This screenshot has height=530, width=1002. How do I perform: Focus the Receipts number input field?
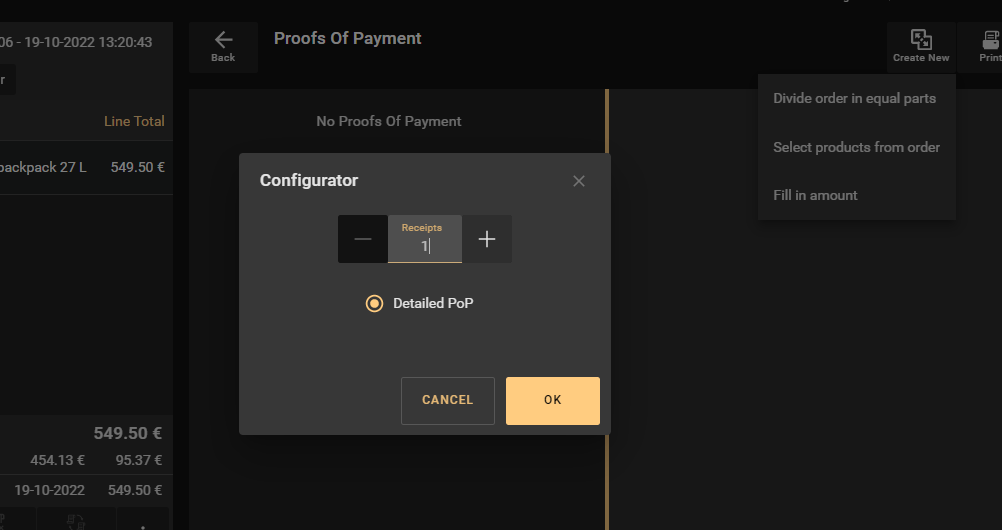click(425, 239)
